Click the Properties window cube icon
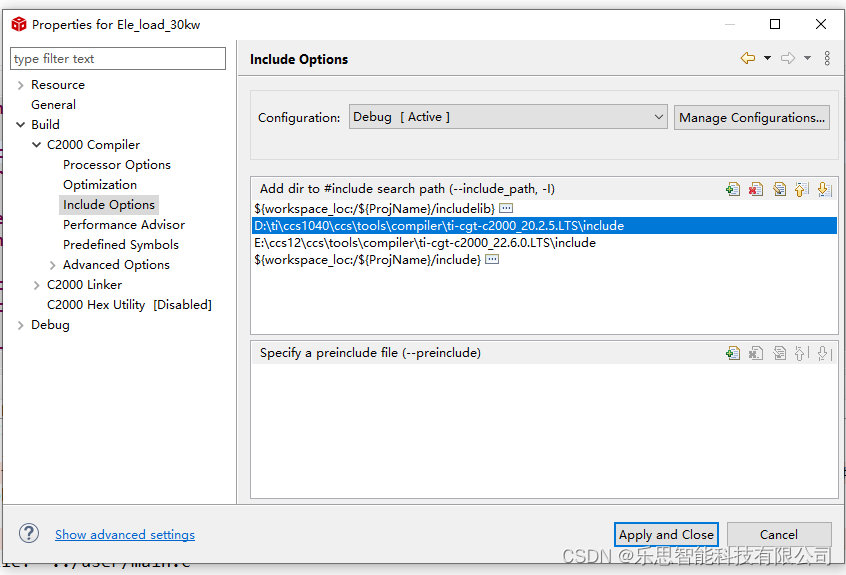 pyautogui.click(x=19, y=24)
